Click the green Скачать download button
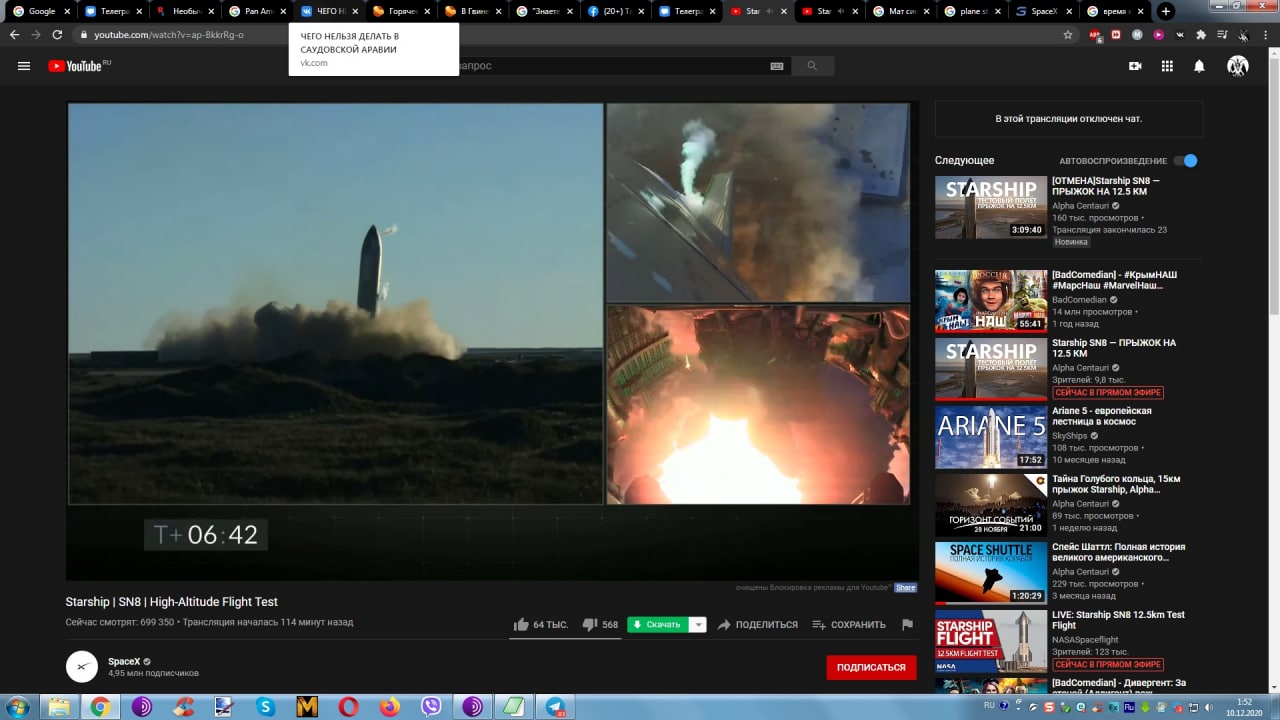This screenshot has height=720, width=1280. 658,625
